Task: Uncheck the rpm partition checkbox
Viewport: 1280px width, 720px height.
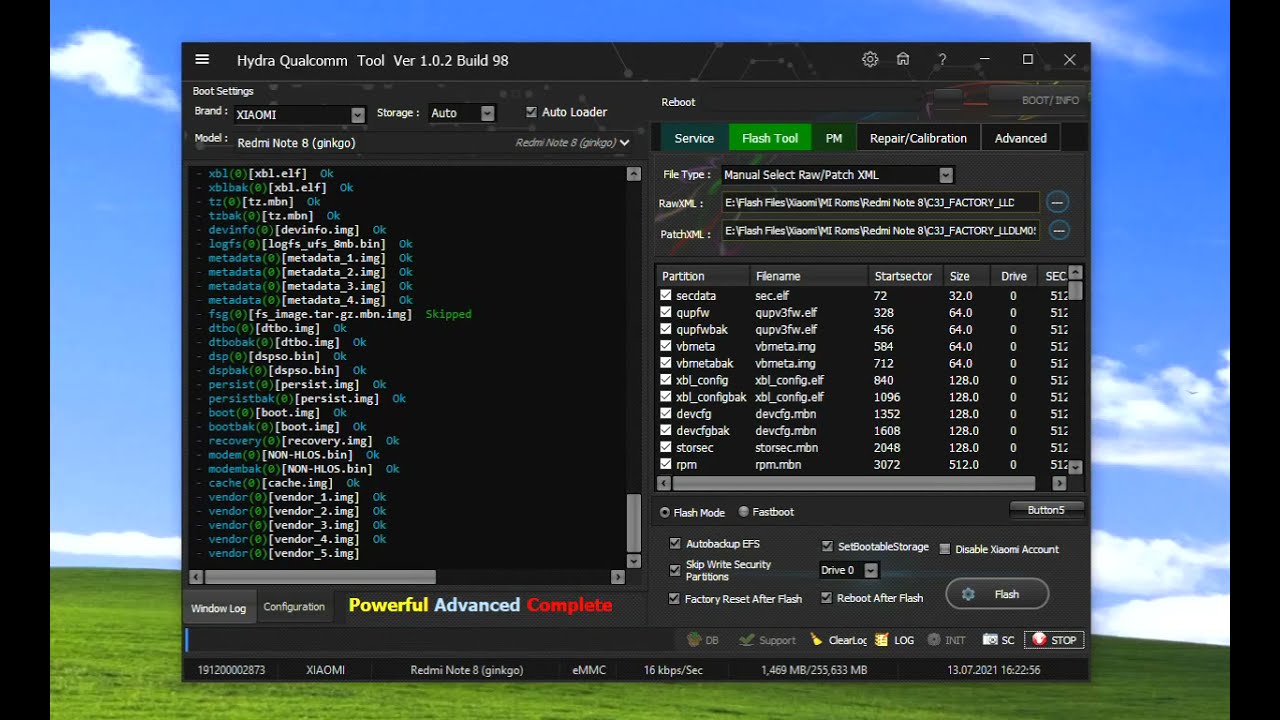Action: pos(666,465)
